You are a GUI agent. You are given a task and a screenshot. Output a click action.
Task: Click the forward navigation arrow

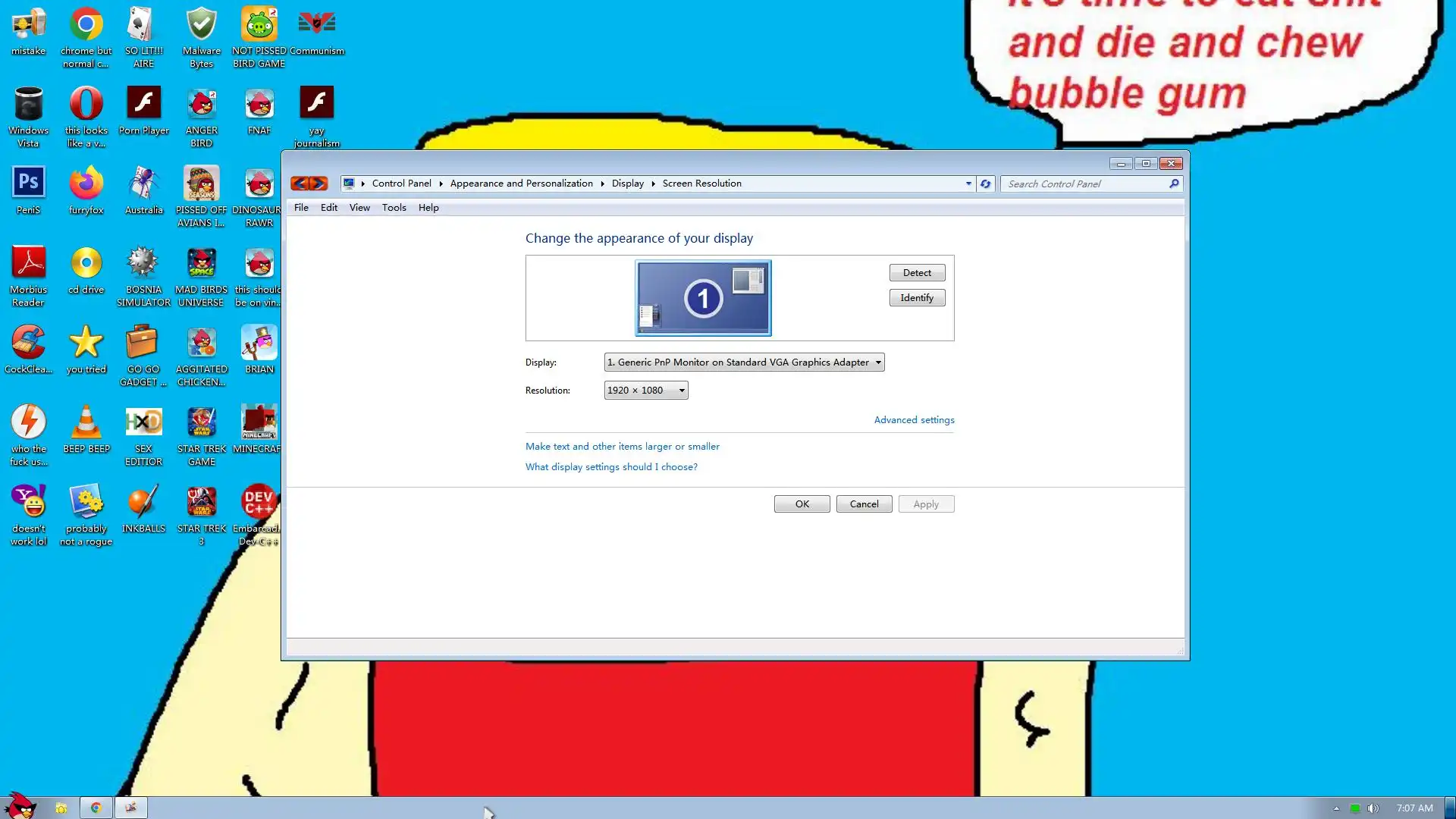(318, 184)
